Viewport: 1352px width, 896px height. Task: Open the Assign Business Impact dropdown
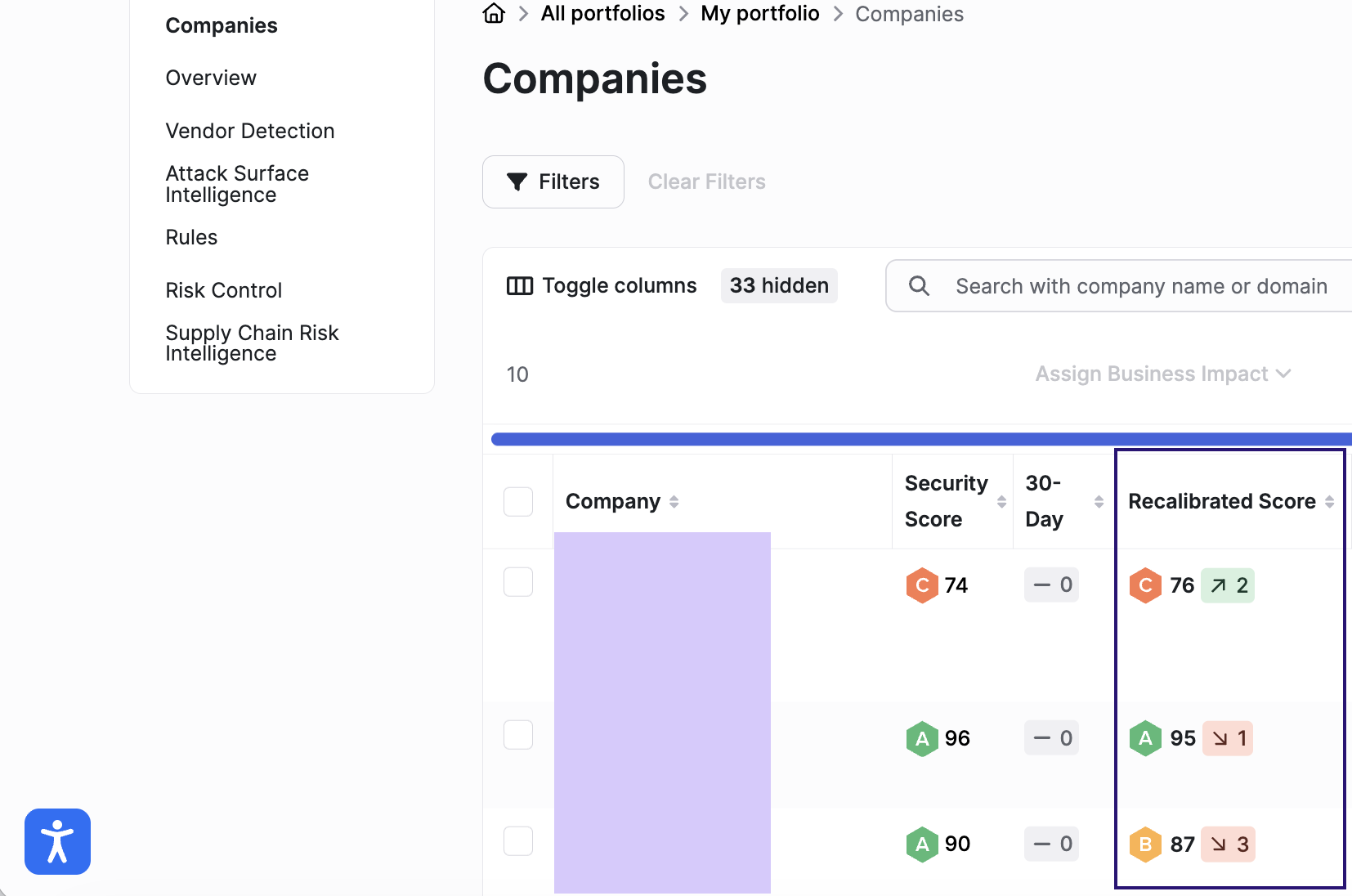1162,374
